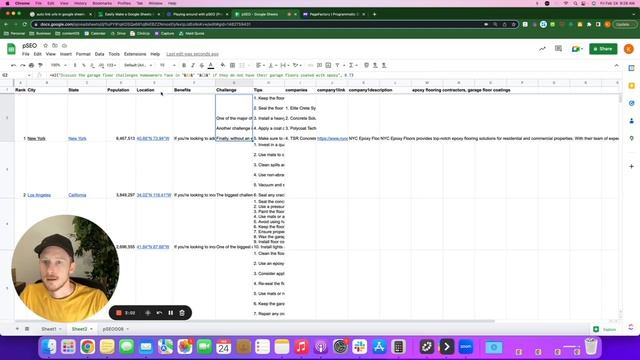Open the text color picker

[211, 65]
